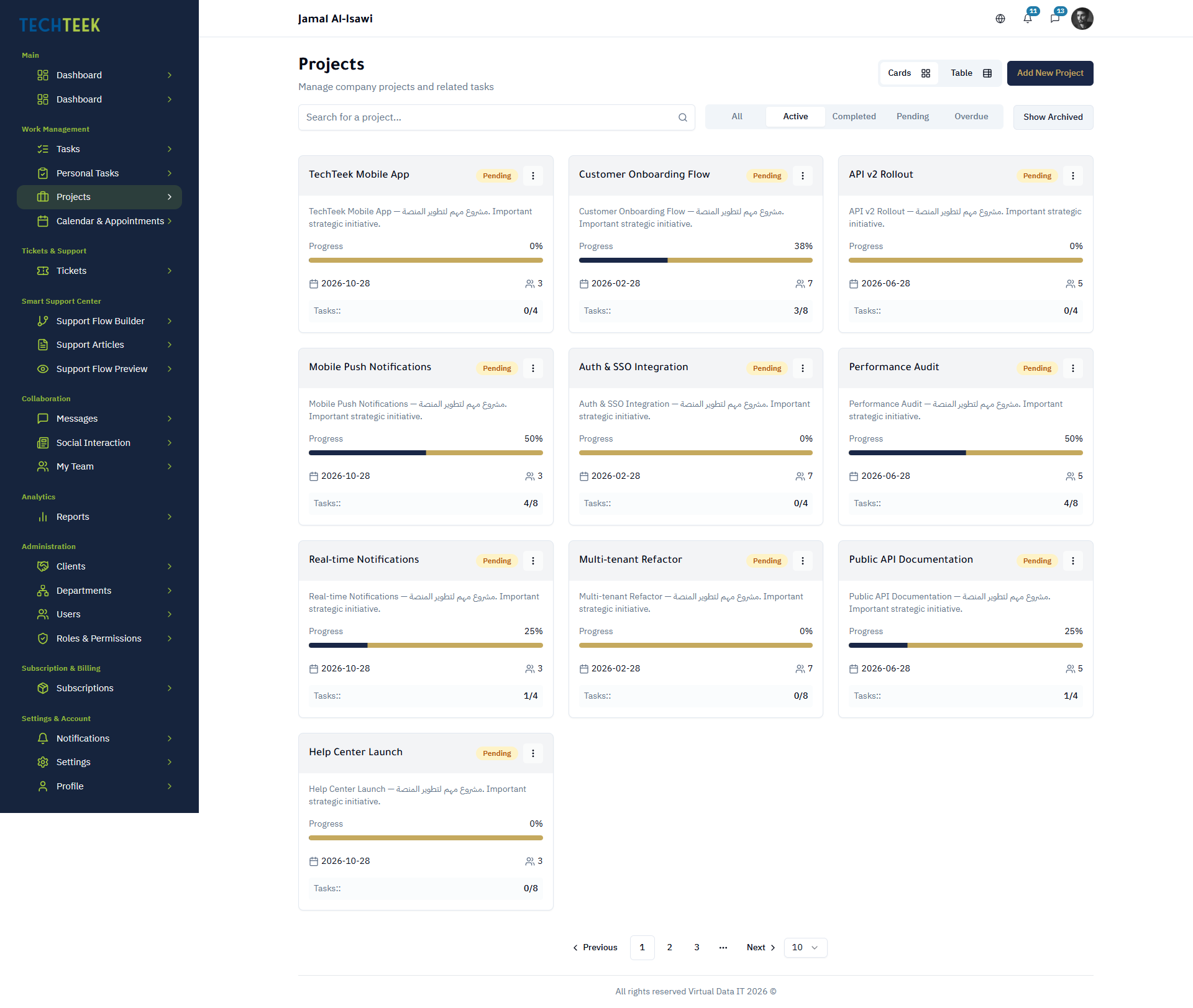Click Add New Project button
This screenshot has height=1008, width=1193.
click(1050, 73)
